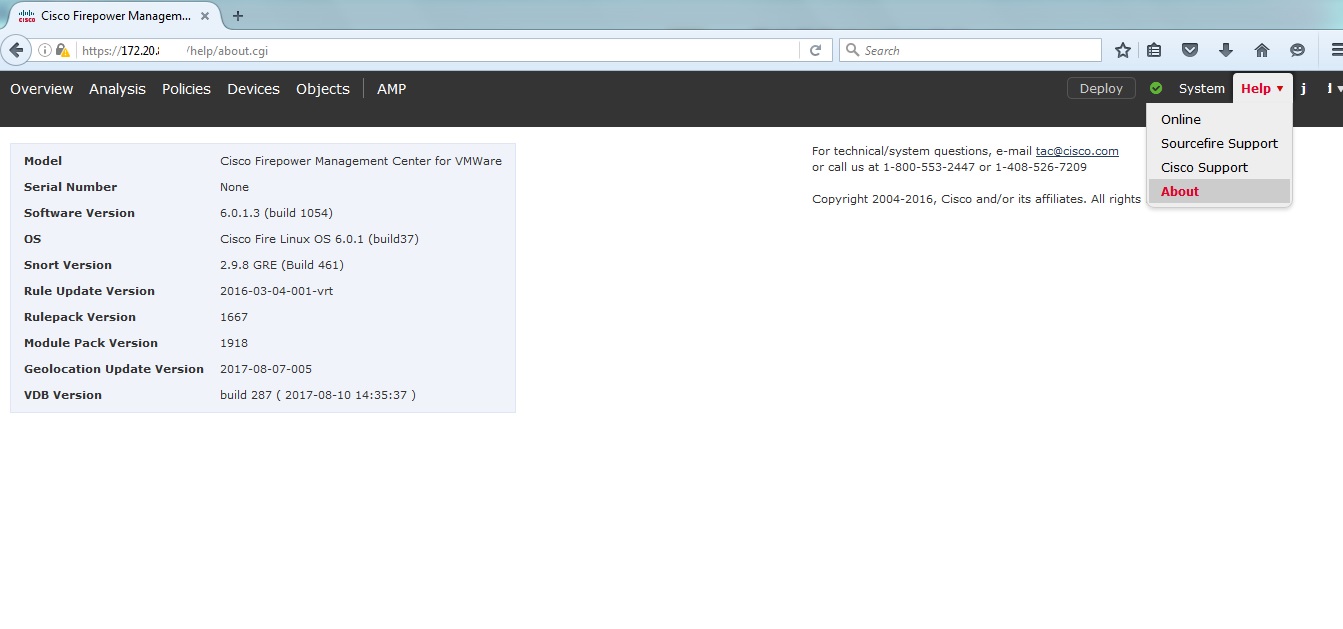The height and width of the screenshot is (629, 1343).
Task: Open the Firefox hamburger menu icon
Action: [1335, 49]
